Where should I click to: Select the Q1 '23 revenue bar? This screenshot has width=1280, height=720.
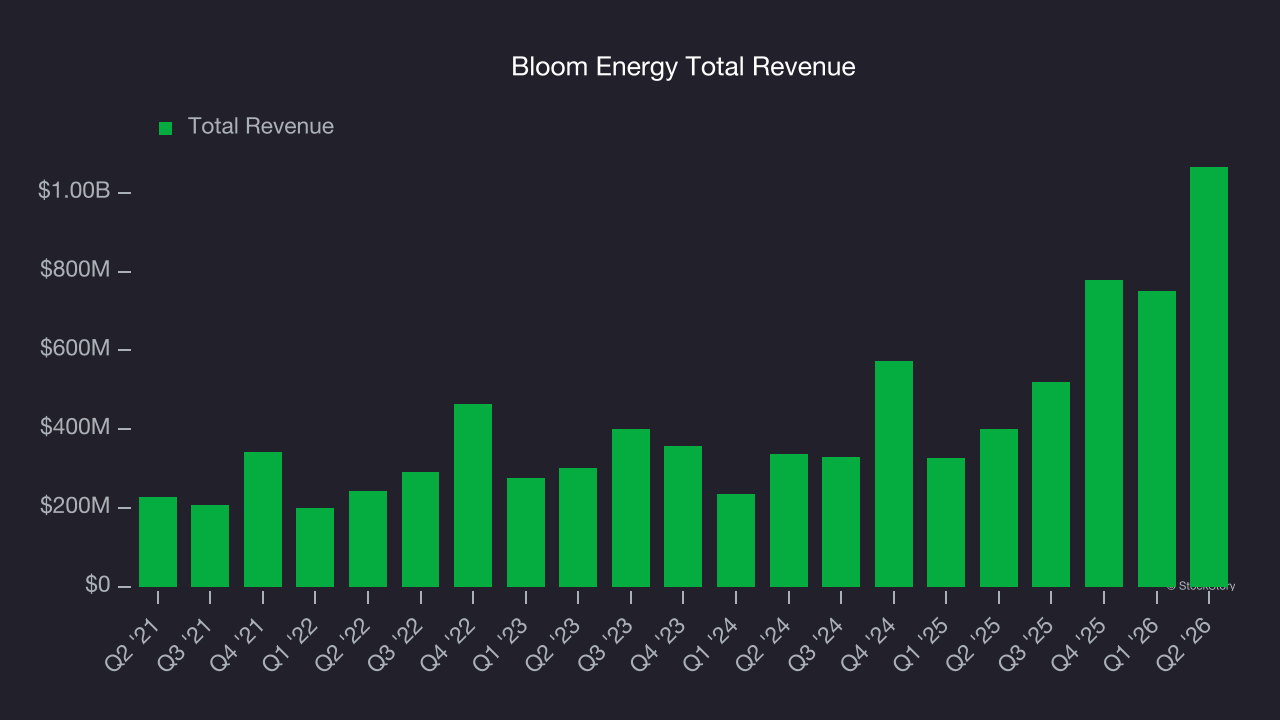pos(526,532)
